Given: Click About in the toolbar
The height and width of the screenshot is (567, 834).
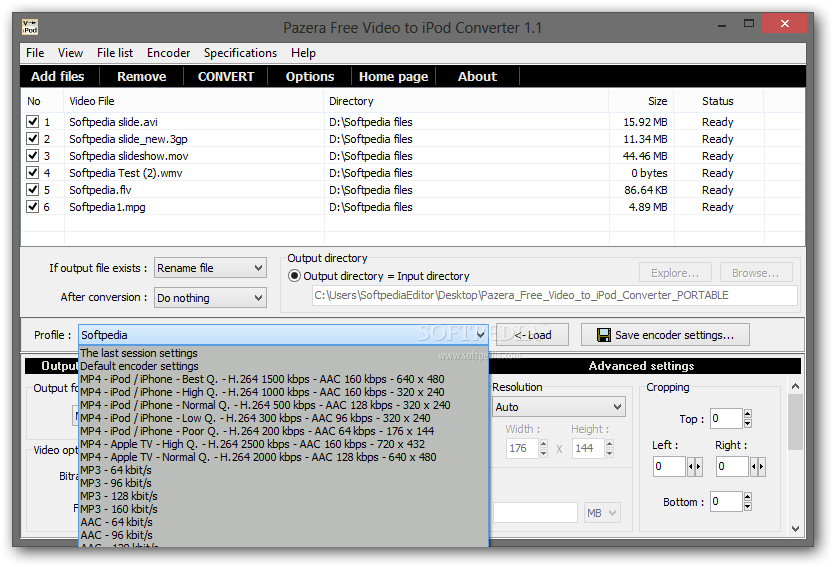Looking at the screenshot, I should [x=478, y=77].
